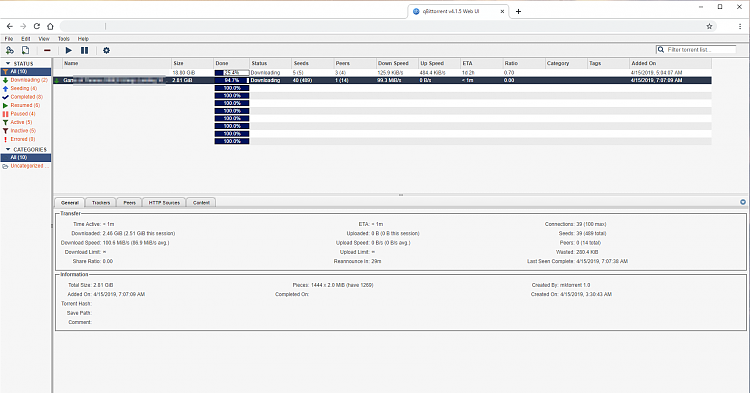Image resolution: width=750 pixels, height=393 pixels.
Task: Click the green Resumed play icon in sidebar
Action: tap(6, 105)
